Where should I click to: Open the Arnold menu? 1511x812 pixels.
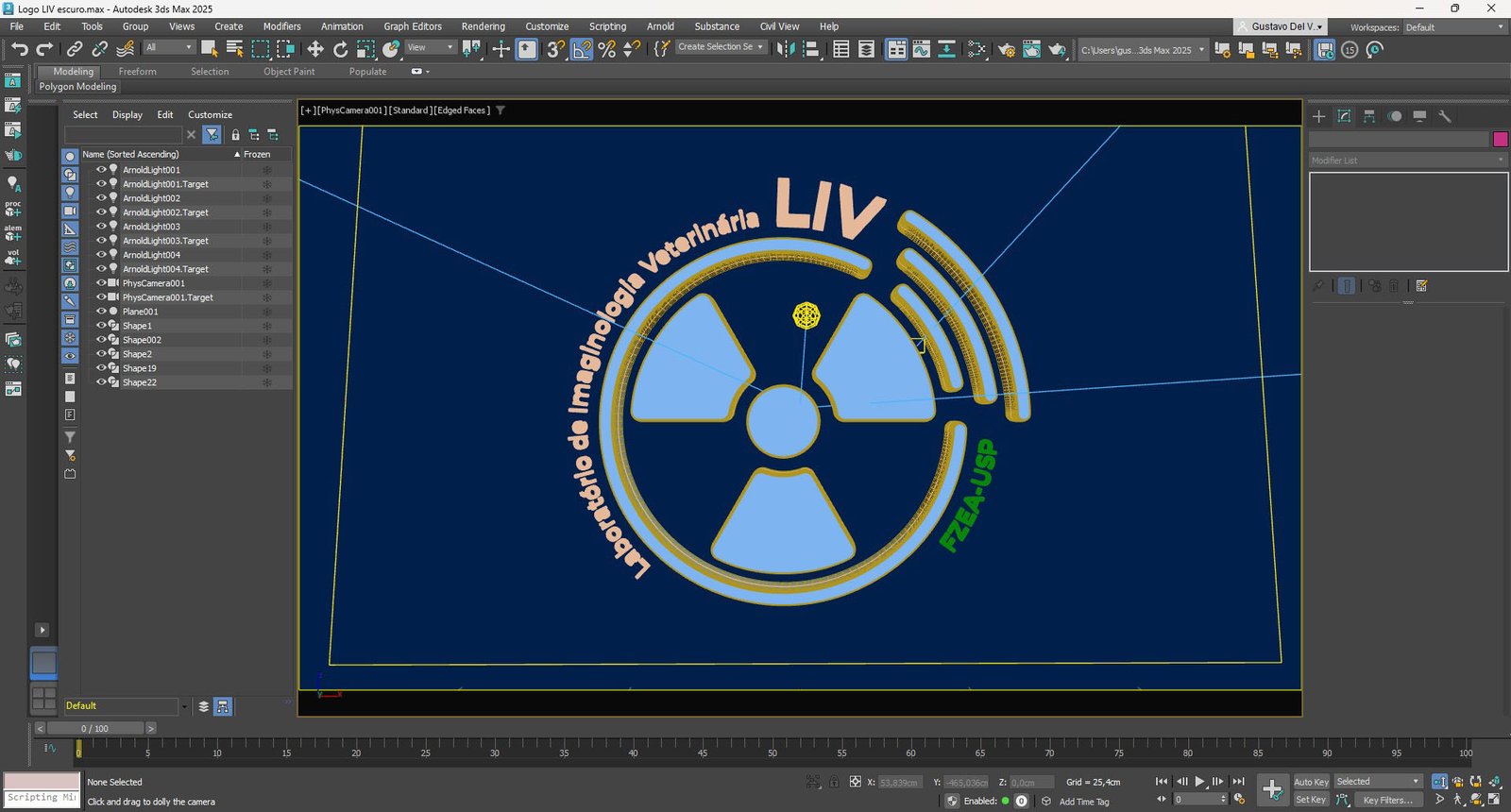tap(660, 26)
